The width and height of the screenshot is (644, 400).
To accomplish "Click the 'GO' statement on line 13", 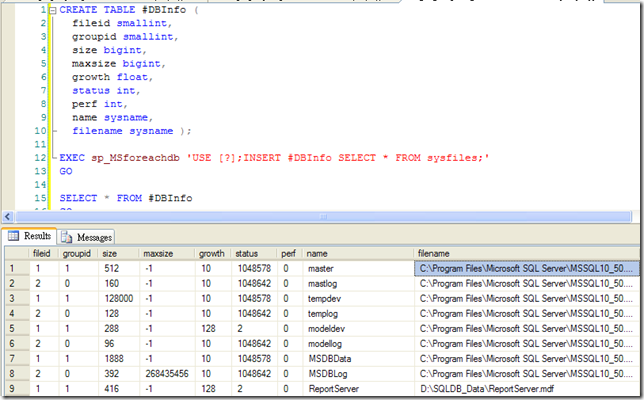I will click(66, 171).
